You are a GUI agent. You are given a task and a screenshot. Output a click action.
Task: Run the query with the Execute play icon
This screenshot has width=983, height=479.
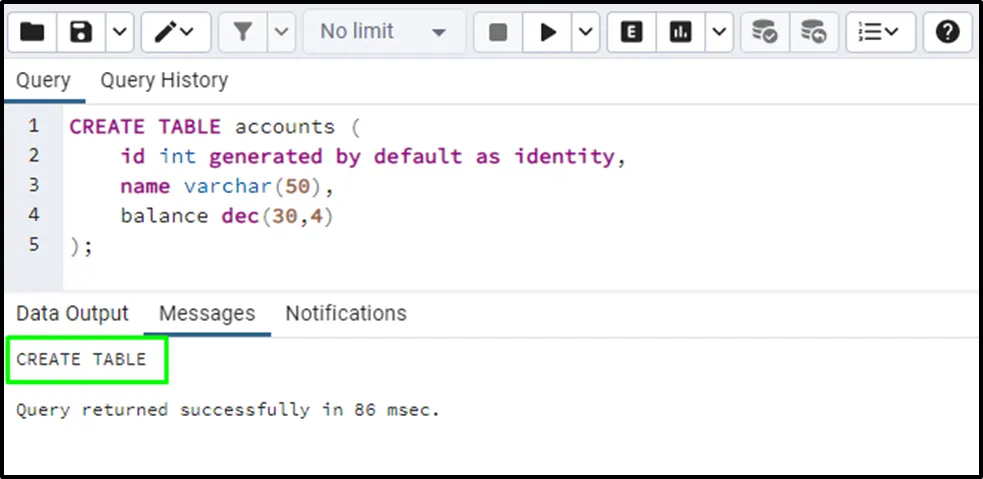(x=548, y=32)
